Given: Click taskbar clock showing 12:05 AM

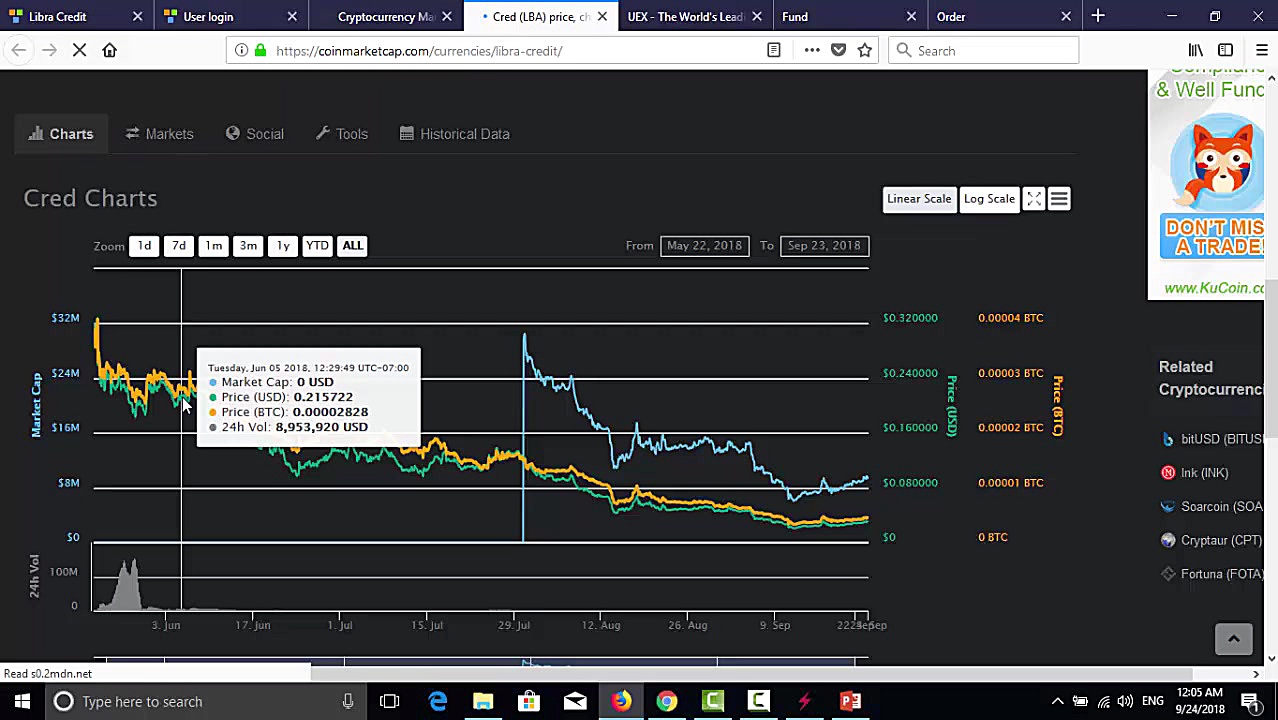Looking at the screenshot, I should point(1199,701).
